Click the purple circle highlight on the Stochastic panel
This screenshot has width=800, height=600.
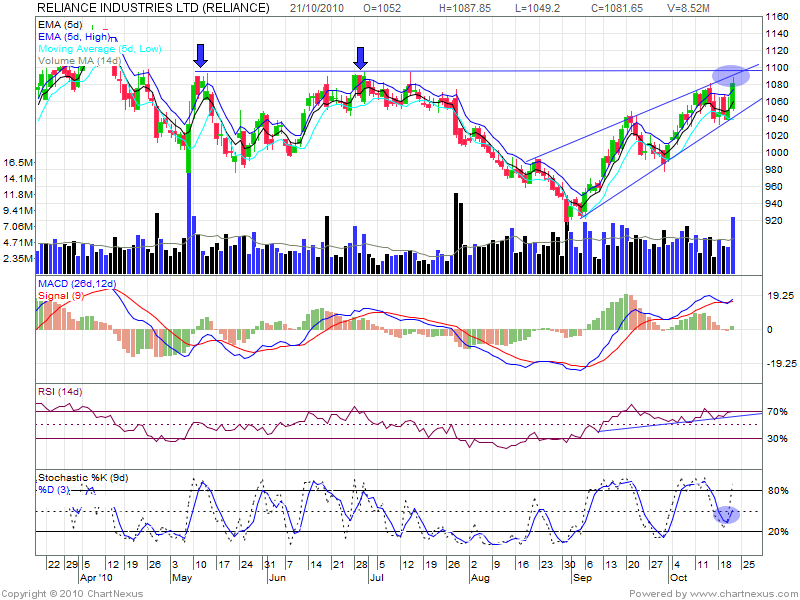click(727, 515)
